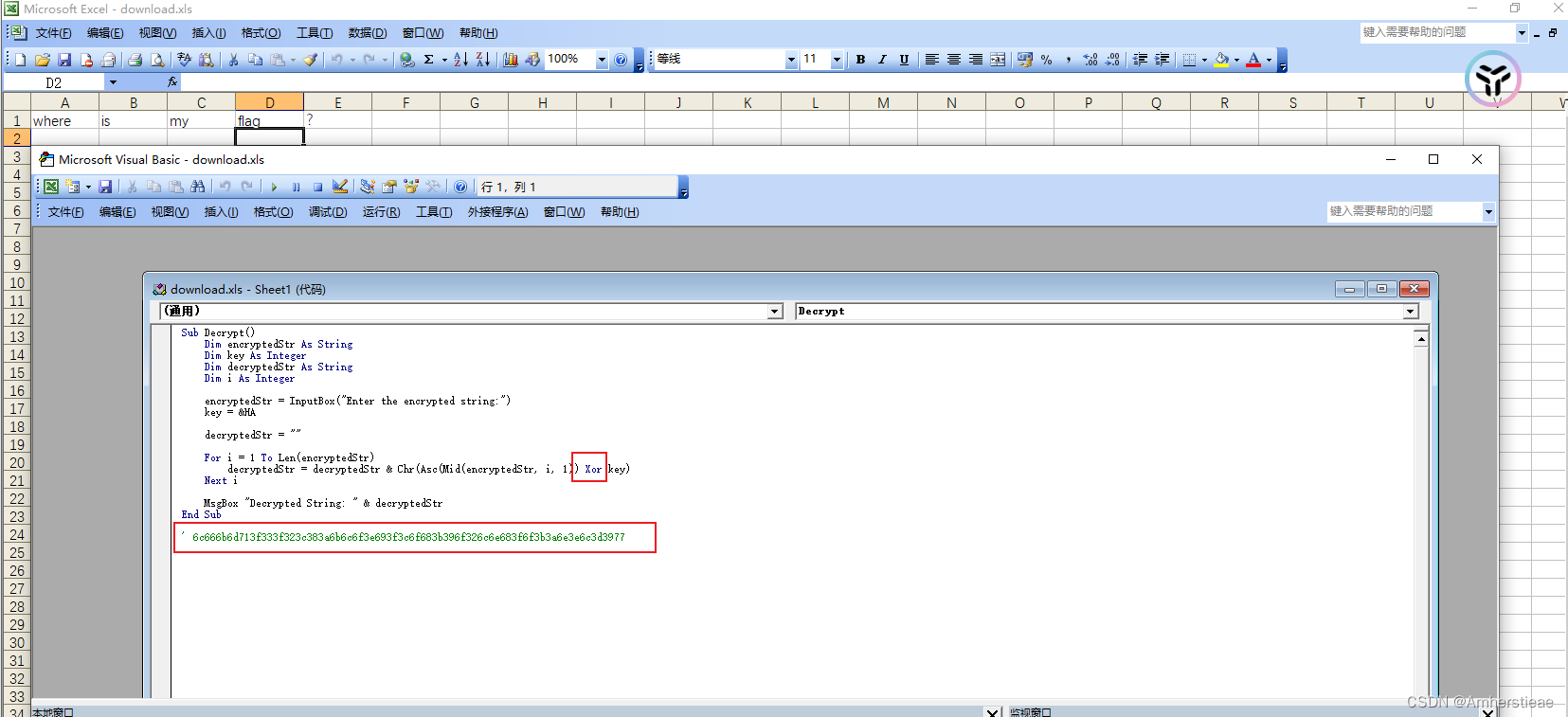This screenshot has width=1568, height=717.
Task: Toggle Italic formatting
Action: 882,60
